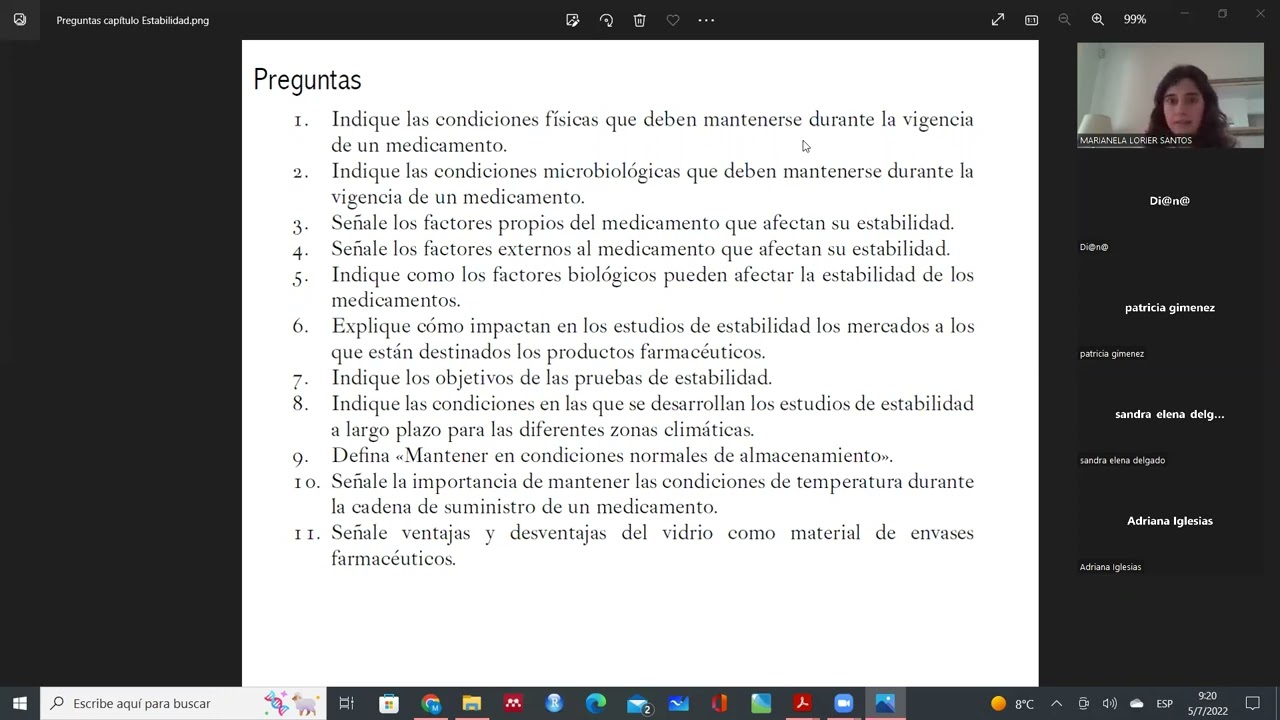1280x720 pixels.
Task: Show hidden system tray icons
Action: [x=1056, y=703]
